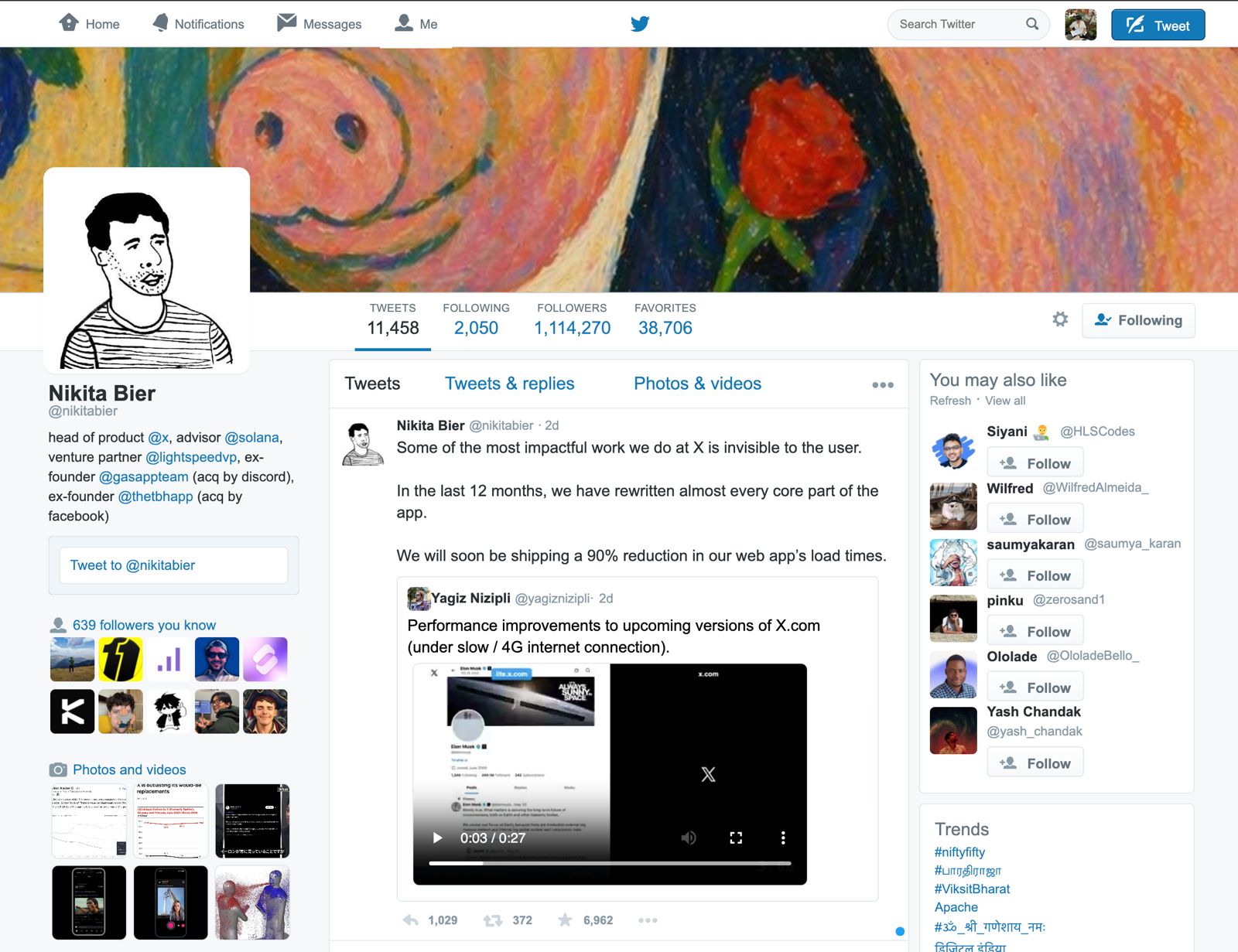
Task: Favorite the tweet with star icon
Action: point(565,920)
